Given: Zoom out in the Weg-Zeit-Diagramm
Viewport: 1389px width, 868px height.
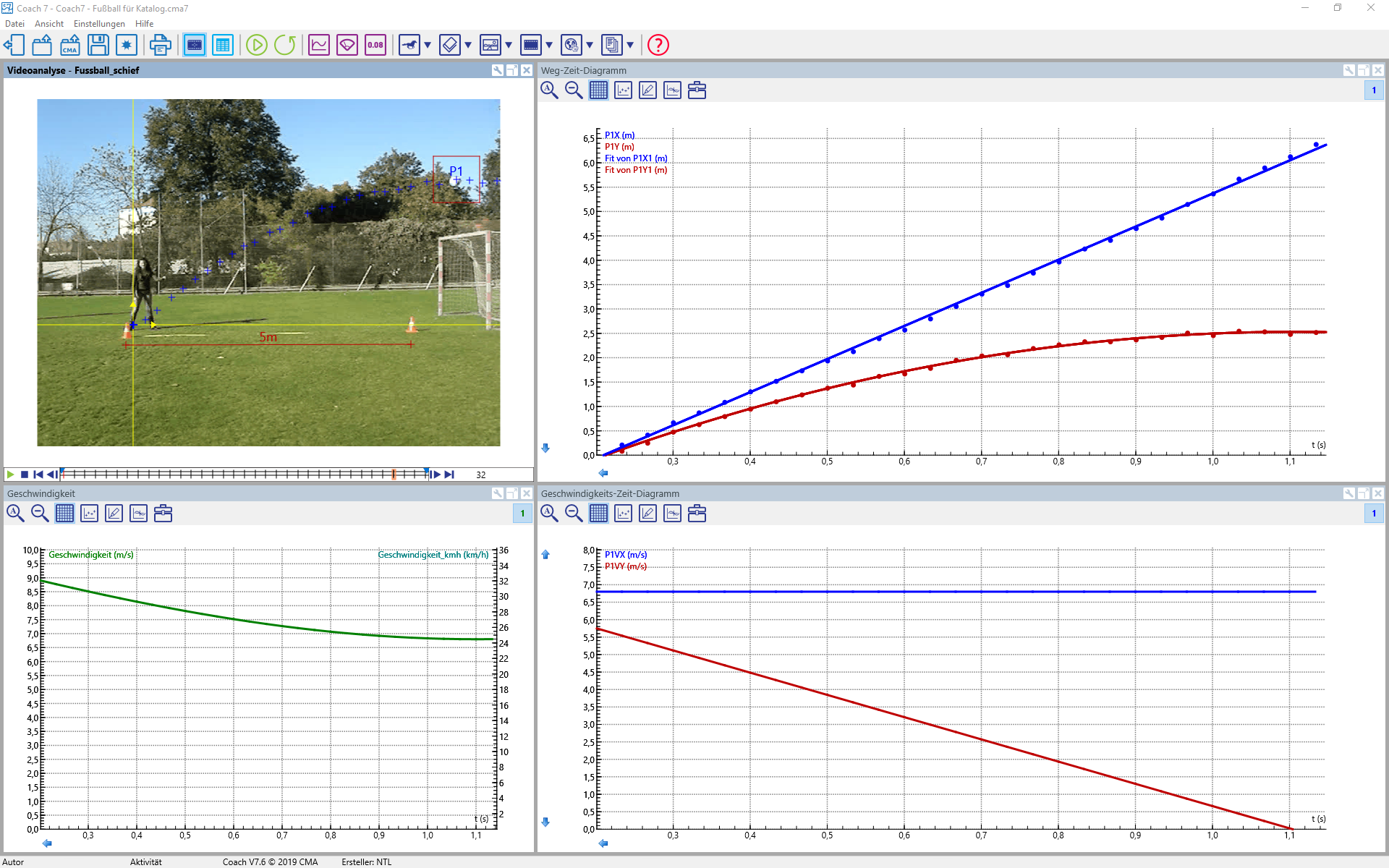Looking at the screenshot, I should (x=574, y=90).
